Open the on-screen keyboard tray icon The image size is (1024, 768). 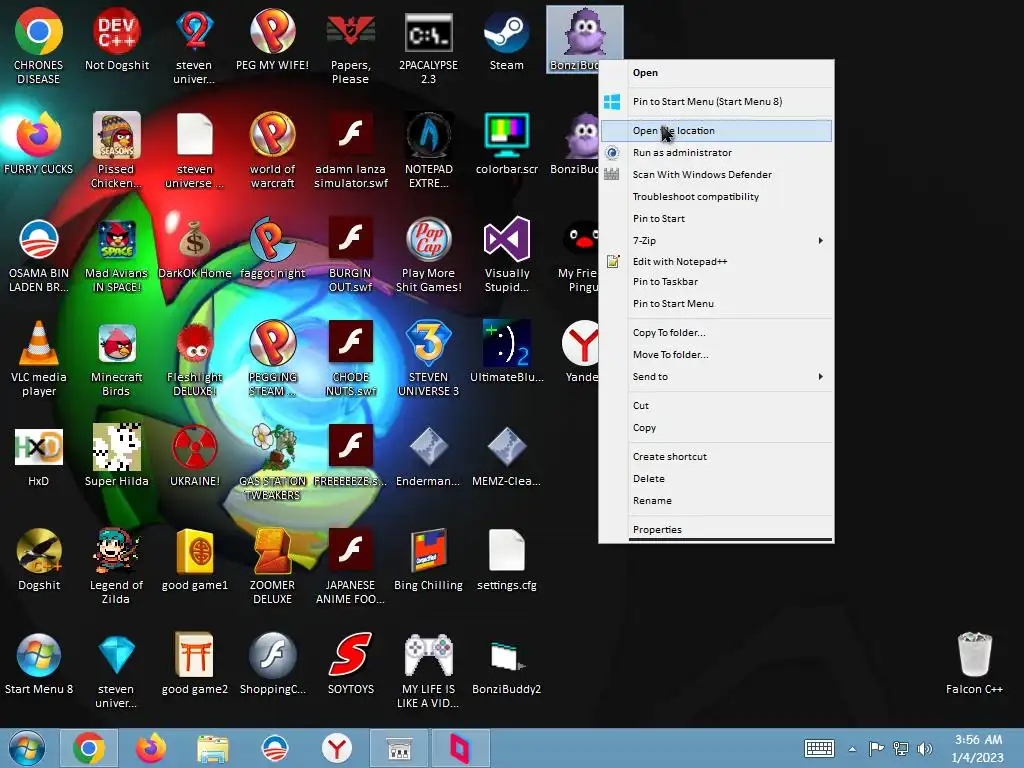[819, 748]
